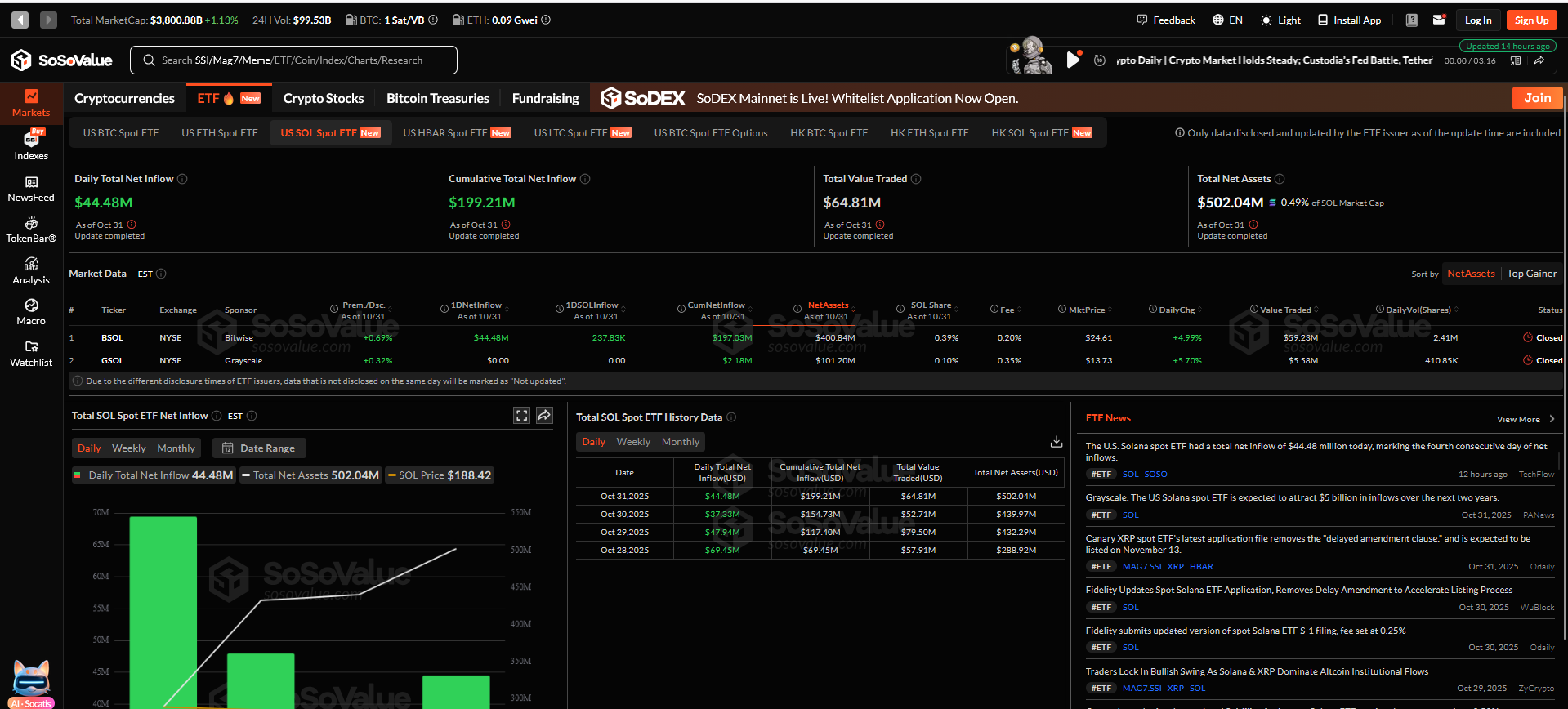Switch to US HBAR Spot ETF tab
The image size is (1568, 709).
coord(456,132)
